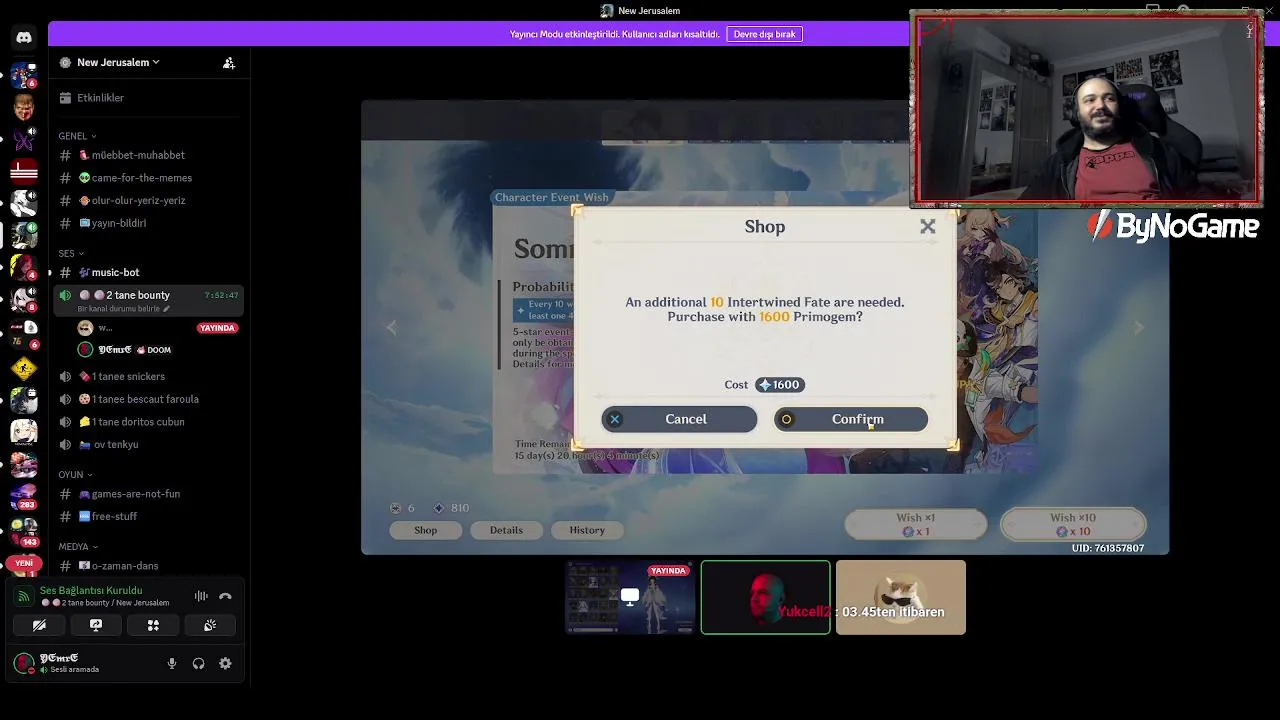Click the YENİ new mentions badge
Screen dimensions: 1280x720
[x=24, y=563]
